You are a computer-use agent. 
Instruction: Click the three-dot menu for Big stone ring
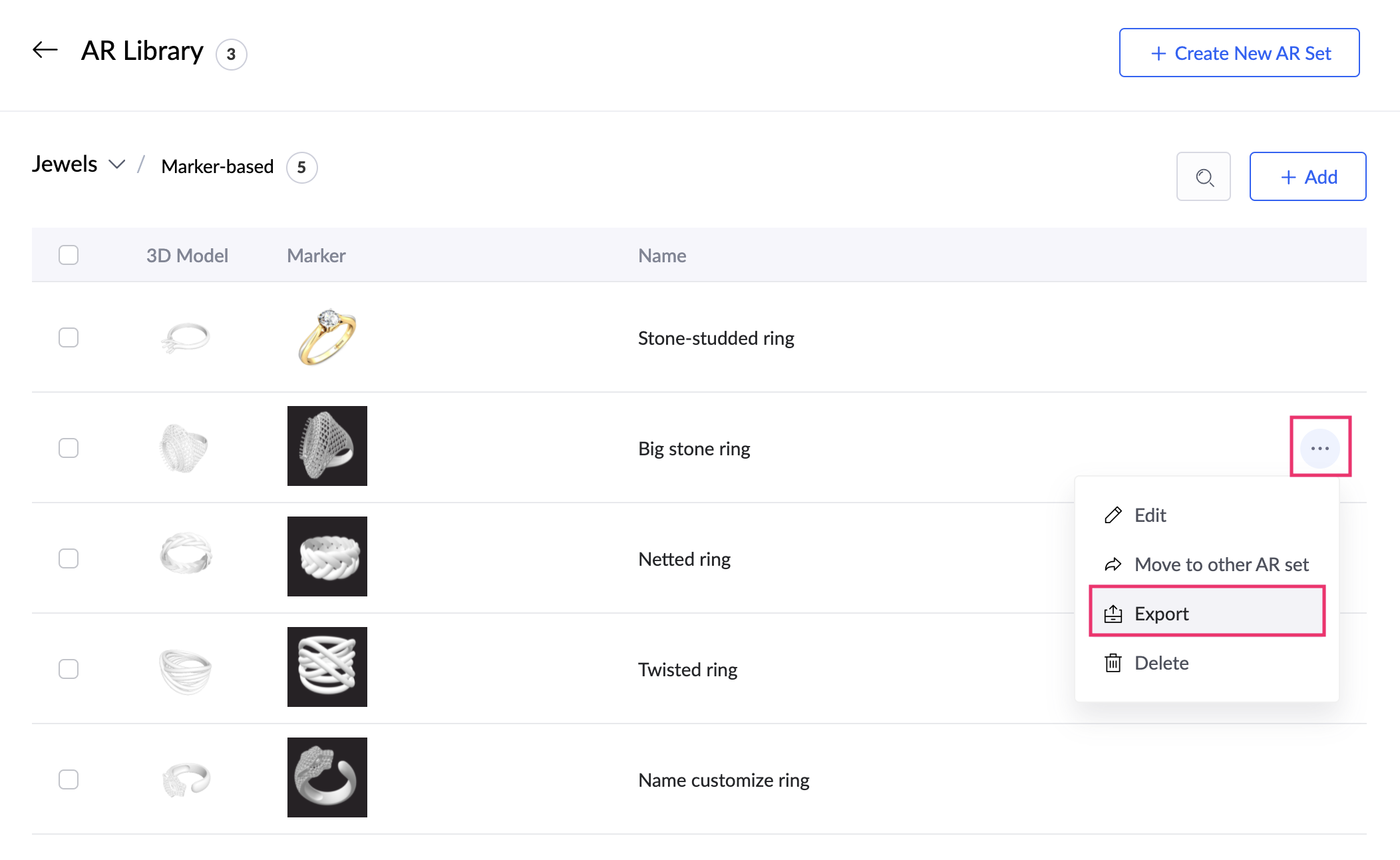point(1320,448)
